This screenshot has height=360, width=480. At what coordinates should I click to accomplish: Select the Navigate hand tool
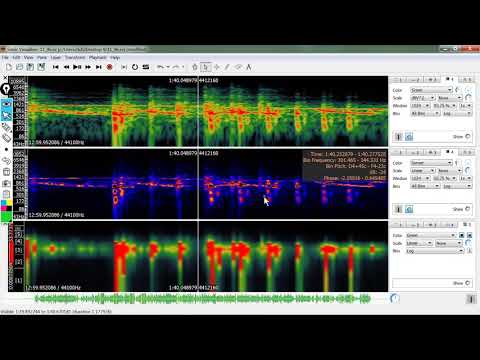click(x=195, y=67)
